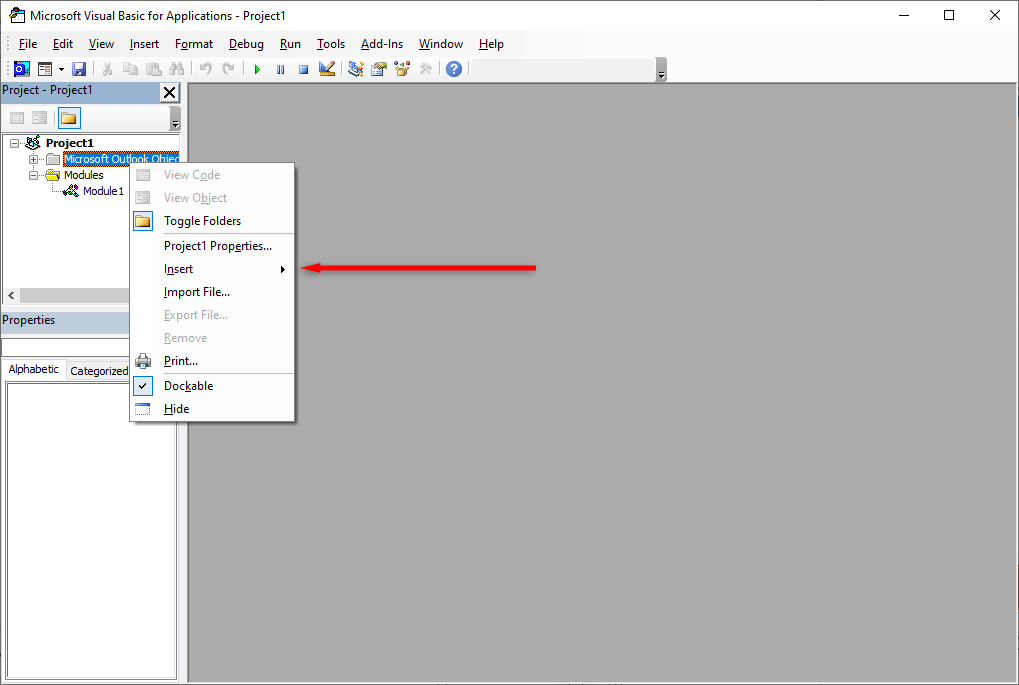1019x685 pixels.
Task: Click the Properties object selector box
Action: pos(66,348)
